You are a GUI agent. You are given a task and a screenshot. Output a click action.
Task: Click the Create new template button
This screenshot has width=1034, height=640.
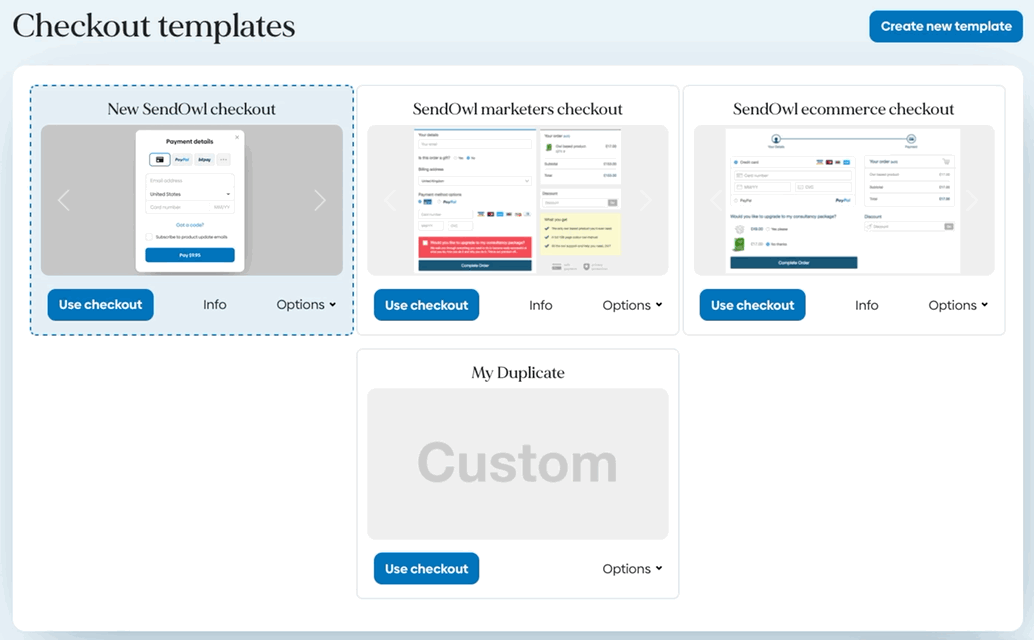pyautogui.click(x=946, y=26)
